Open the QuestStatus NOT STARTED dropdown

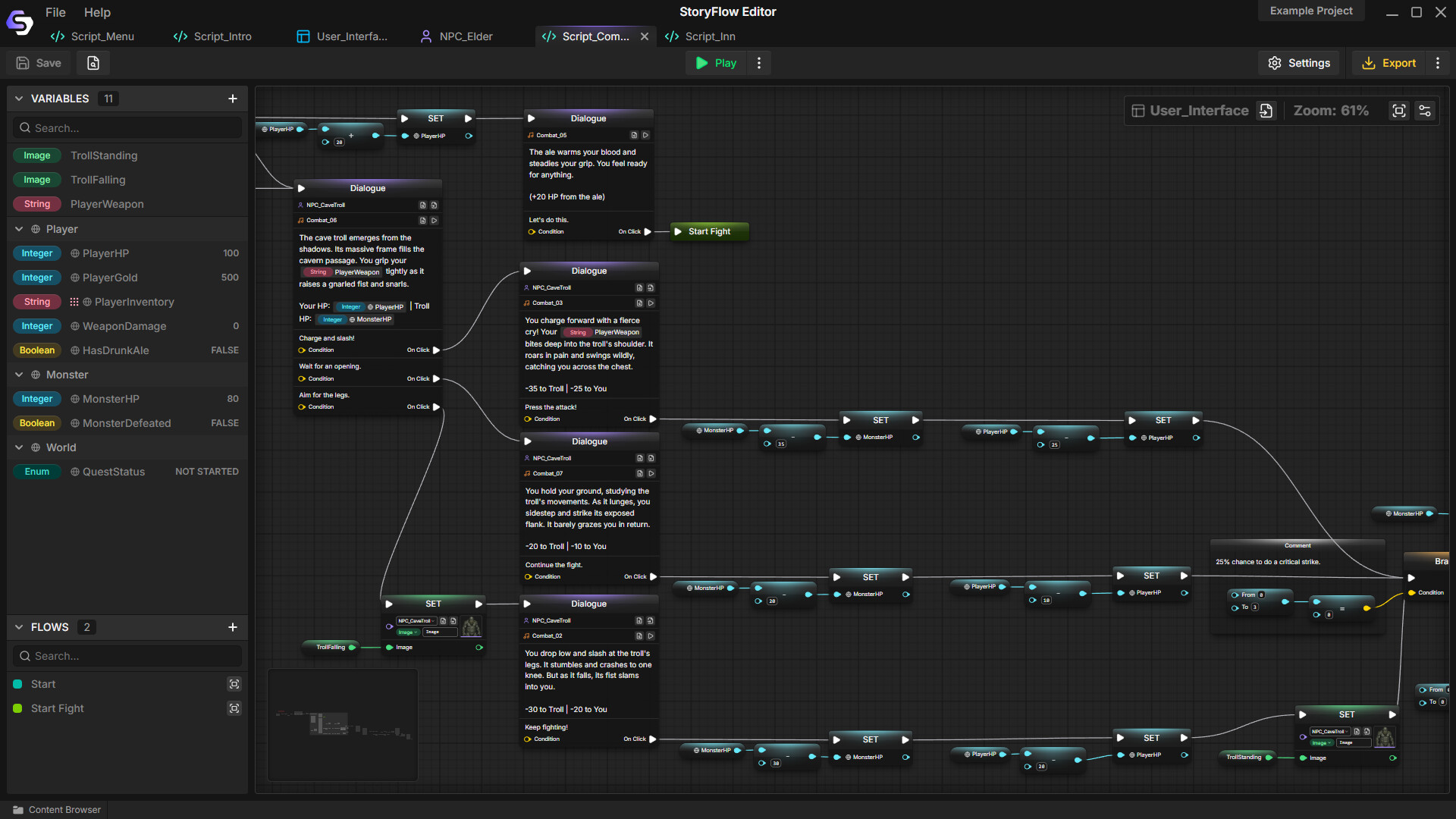click(x=207, y=472)
